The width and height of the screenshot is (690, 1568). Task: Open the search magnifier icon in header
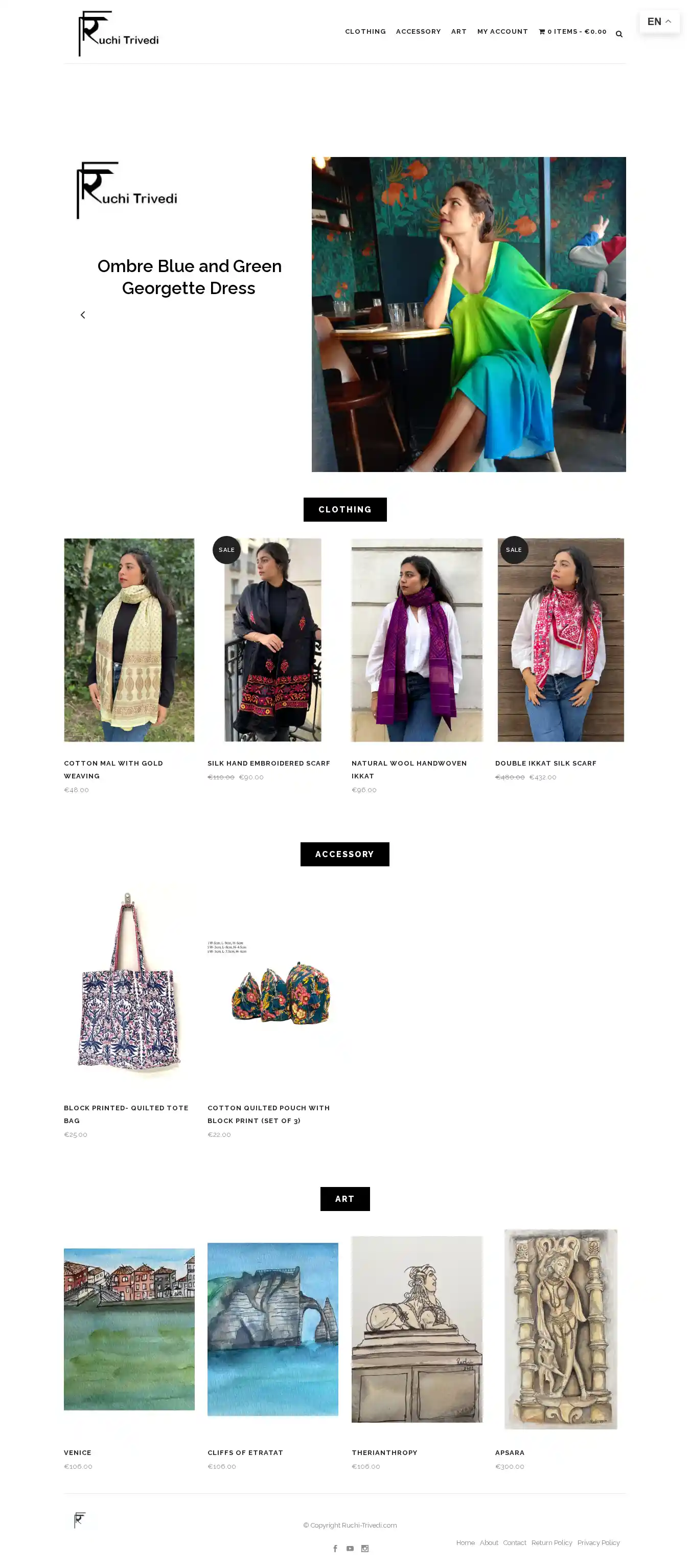(x=619, y=34)
